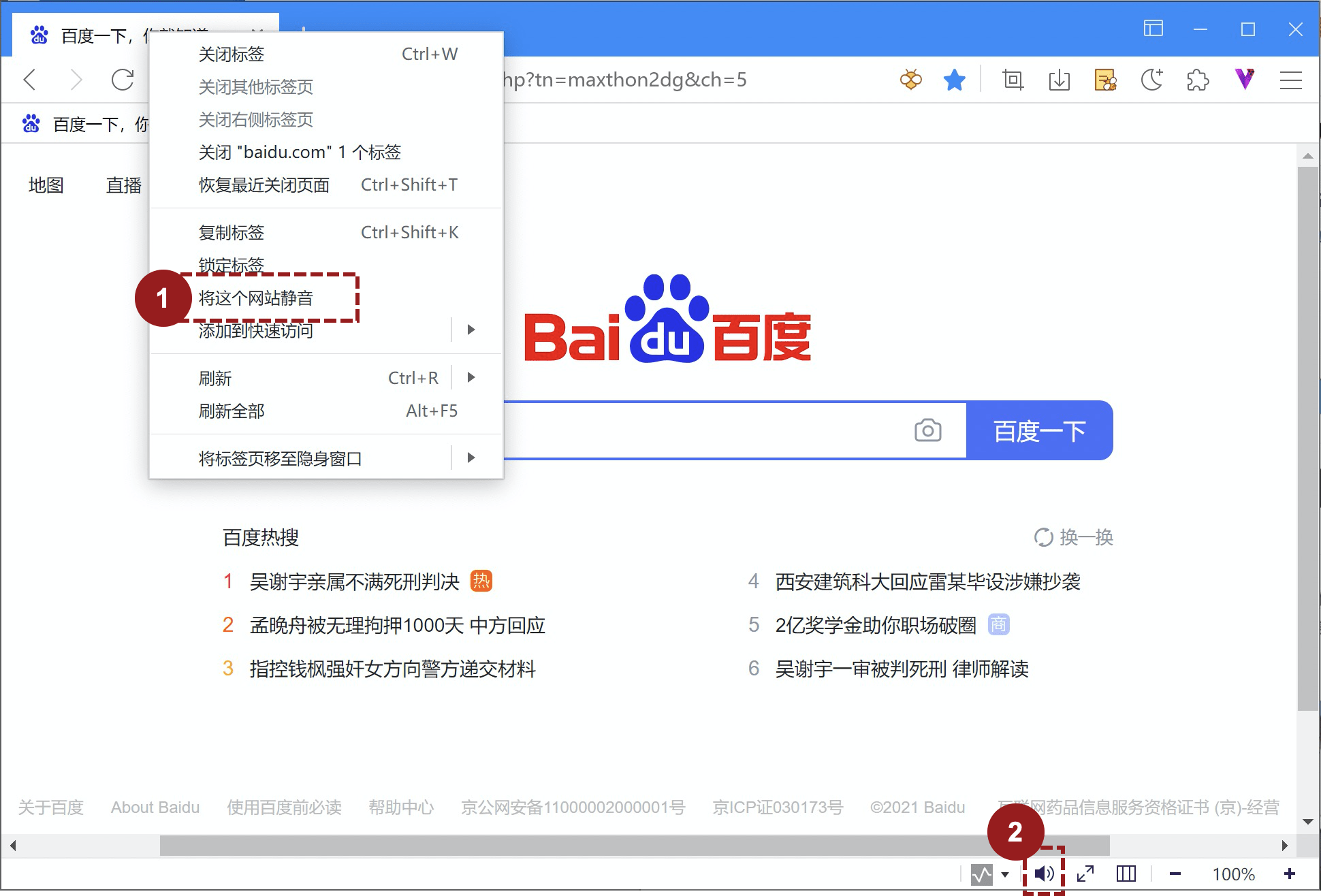Zoom in with the plus button
This screenshot has width=1321, height=896.
[x=1290, y=874]
